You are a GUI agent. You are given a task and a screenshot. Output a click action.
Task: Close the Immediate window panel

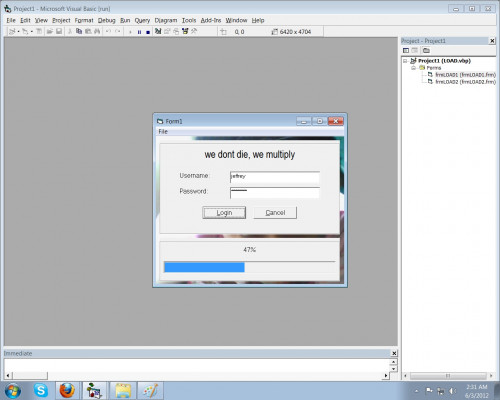click(394, 353)
